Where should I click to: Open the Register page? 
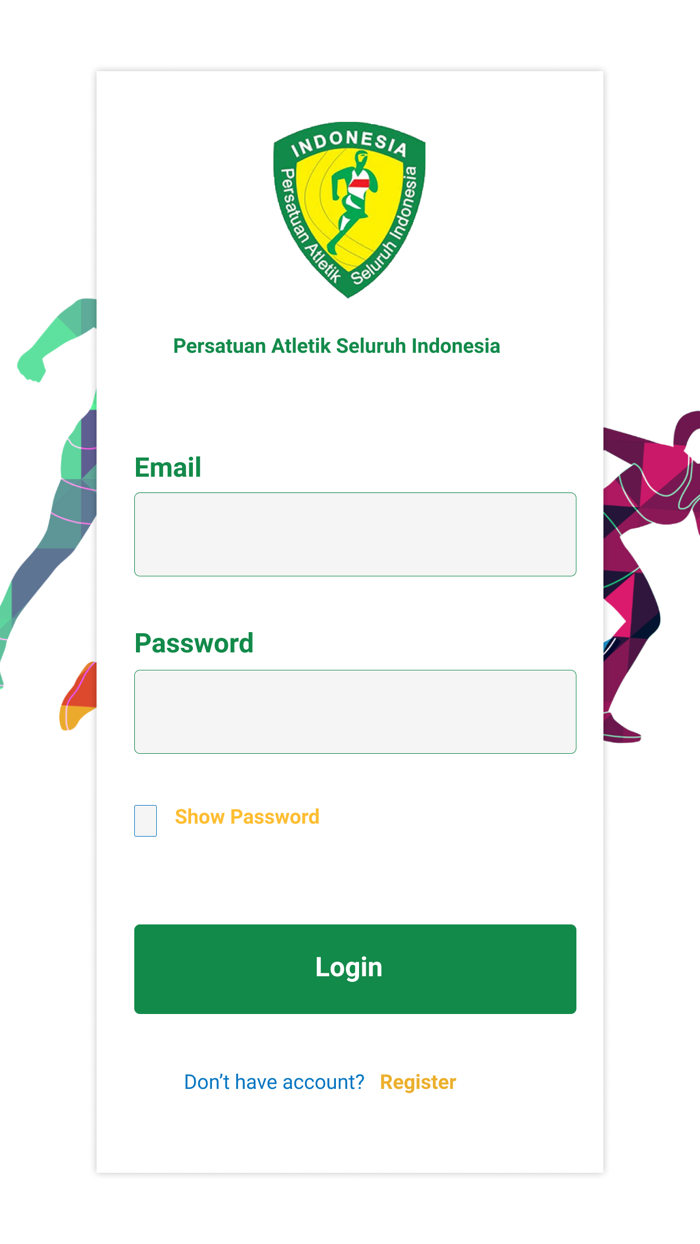[x=418, y=1082]
